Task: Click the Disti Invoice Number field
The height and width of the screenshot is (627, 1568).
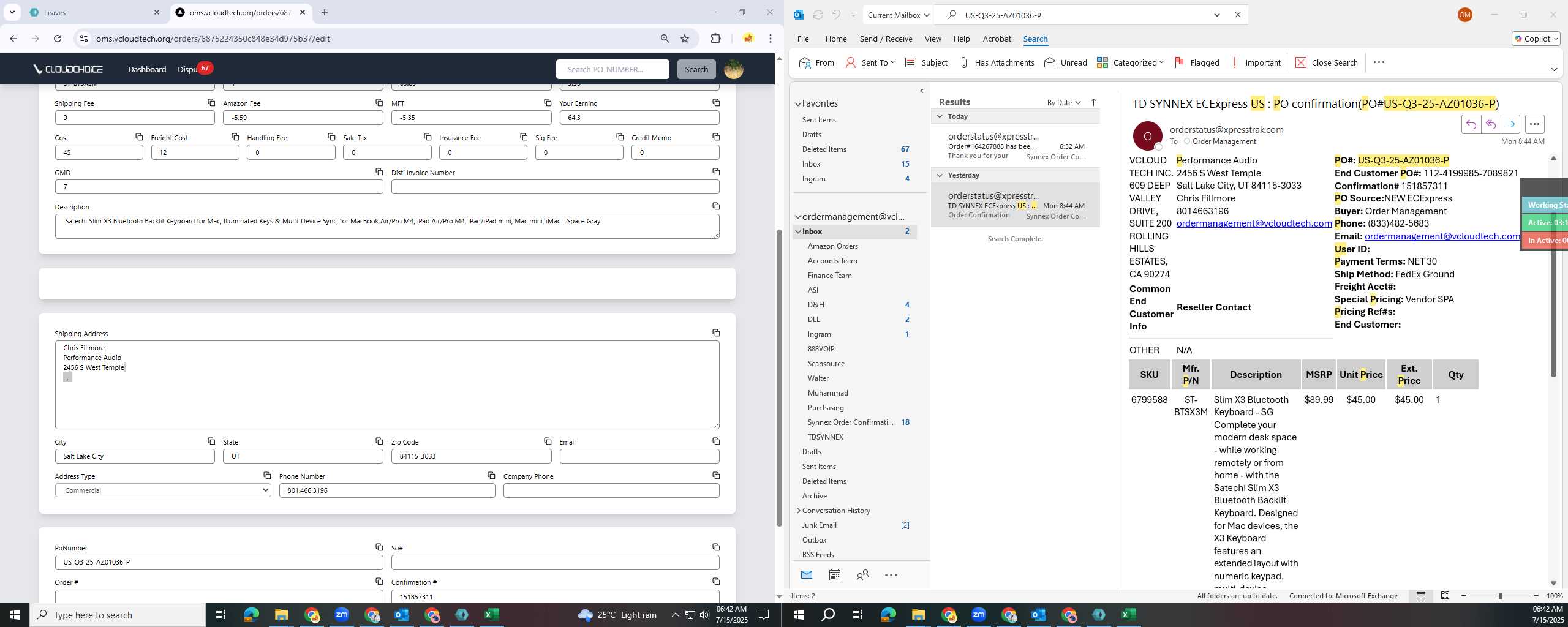Action: coord(555,187)
